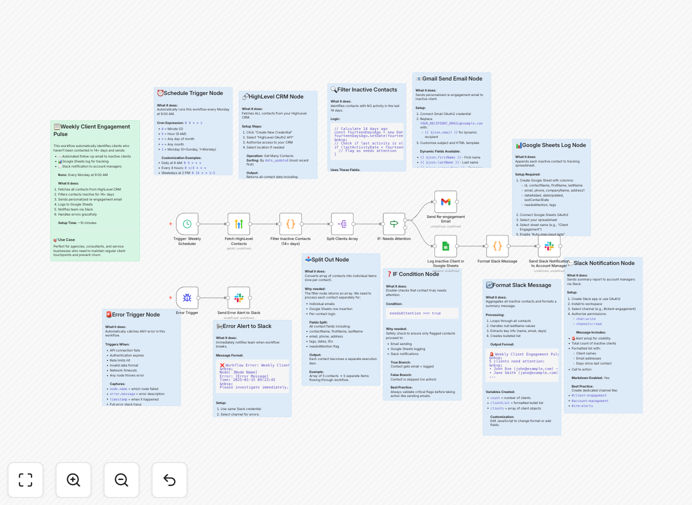Click the 'Use Case' heading in the green note
The height and width of the screenshot is (505, 692).
64,240
